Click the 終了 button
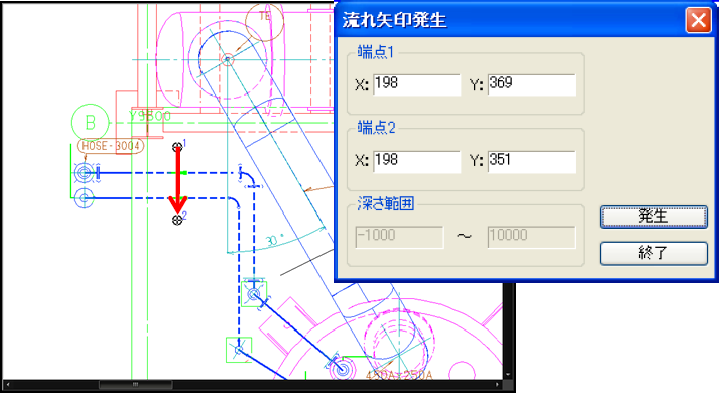Viewport: 719px width, 393px height. (x=653, y=253)
